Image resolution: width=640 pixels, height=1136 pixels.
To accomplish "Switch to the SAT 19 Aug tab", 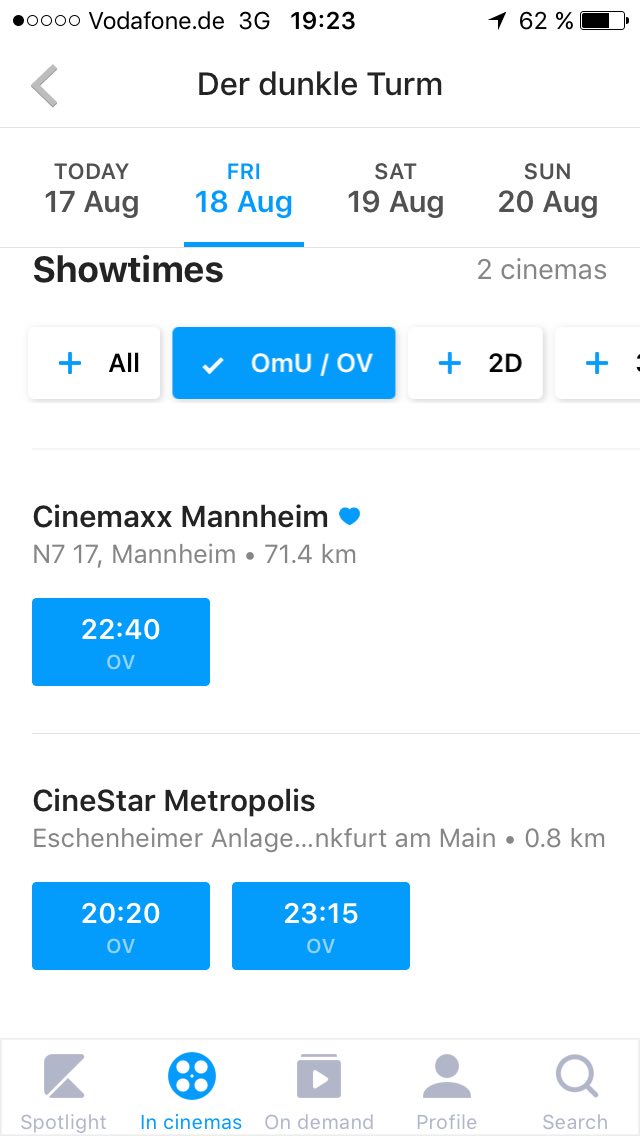I will point(395,189).
